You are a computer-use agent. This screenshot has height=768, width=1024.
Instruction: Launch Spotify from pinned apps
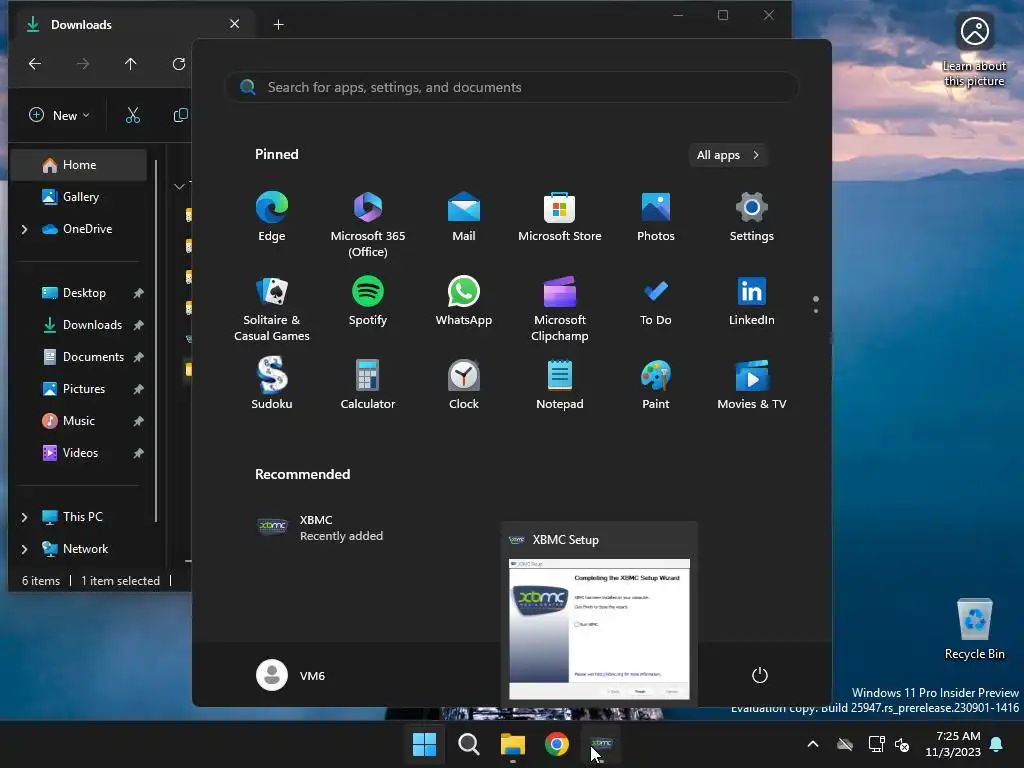tap(368, 301)
